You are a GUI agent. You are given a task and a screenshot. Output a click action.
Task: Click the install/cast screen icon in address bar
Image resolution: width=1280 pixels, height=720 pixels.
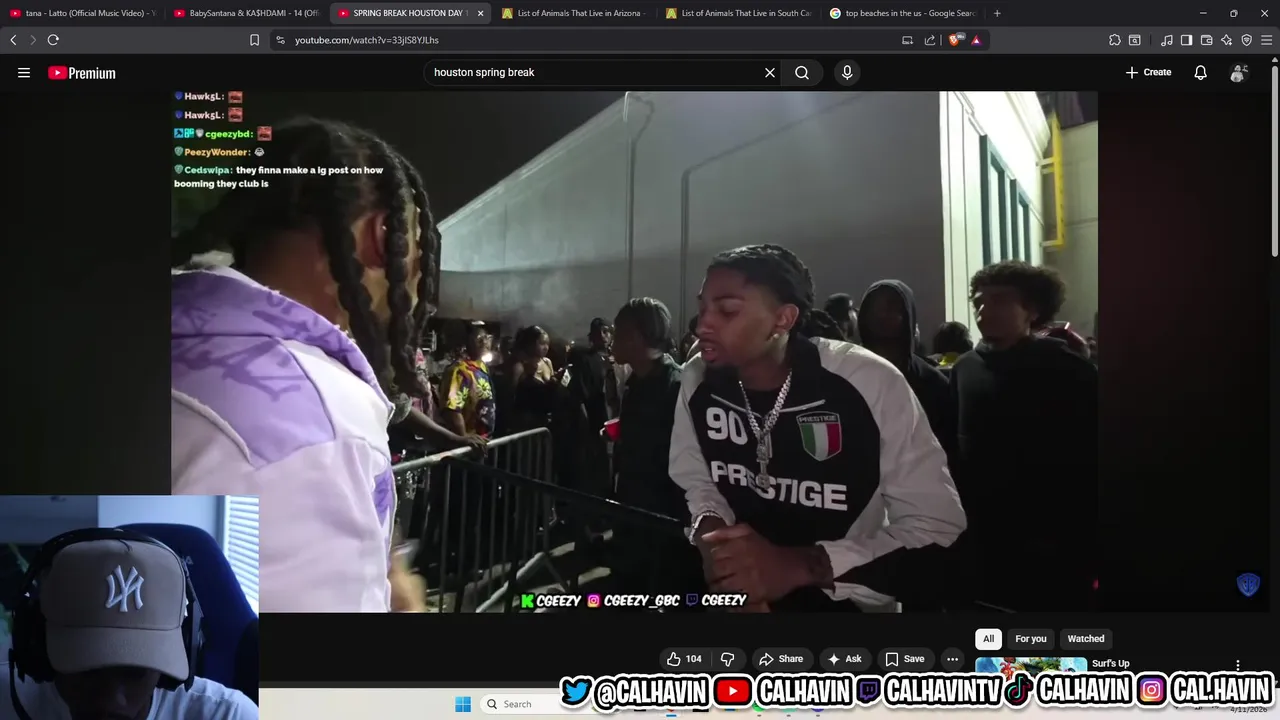pos(907,40)
